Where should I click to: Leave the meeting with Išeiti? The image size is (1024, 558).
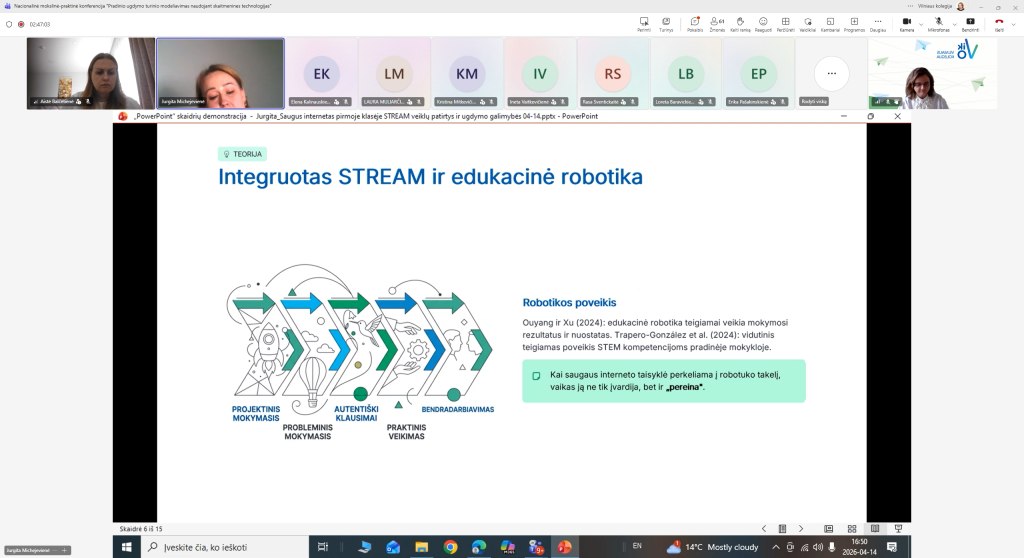pyautogui.click(x=998, y=22)
